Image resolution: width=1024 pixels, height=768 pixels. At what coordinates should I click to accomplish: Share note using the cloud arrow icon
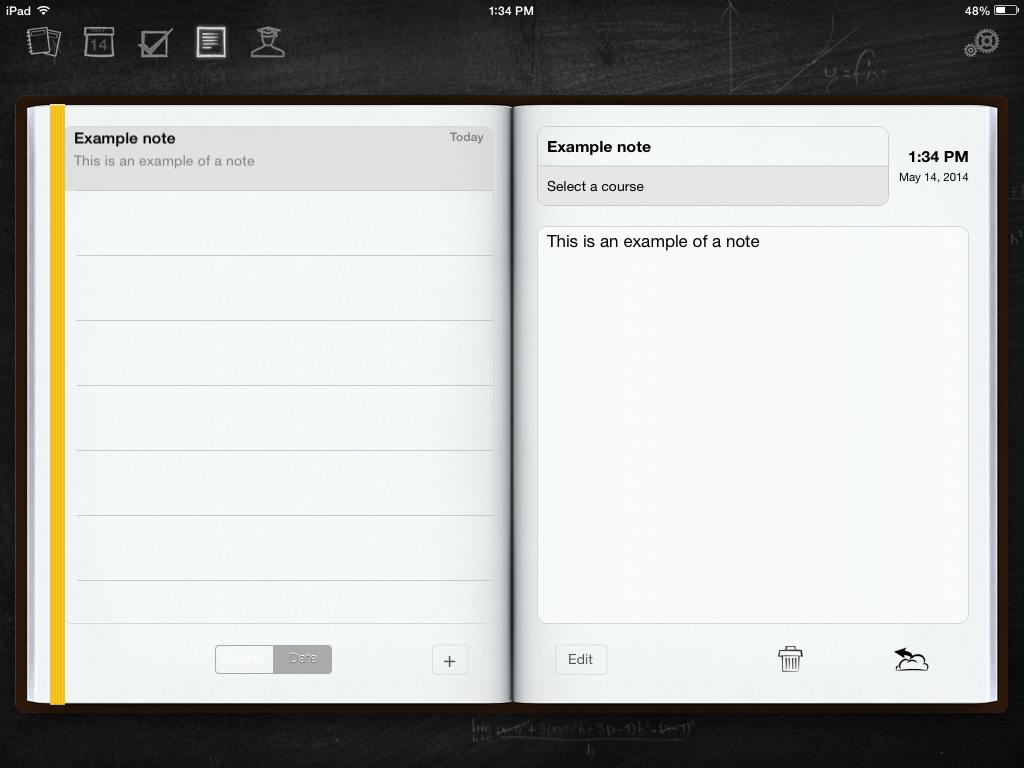911,659
